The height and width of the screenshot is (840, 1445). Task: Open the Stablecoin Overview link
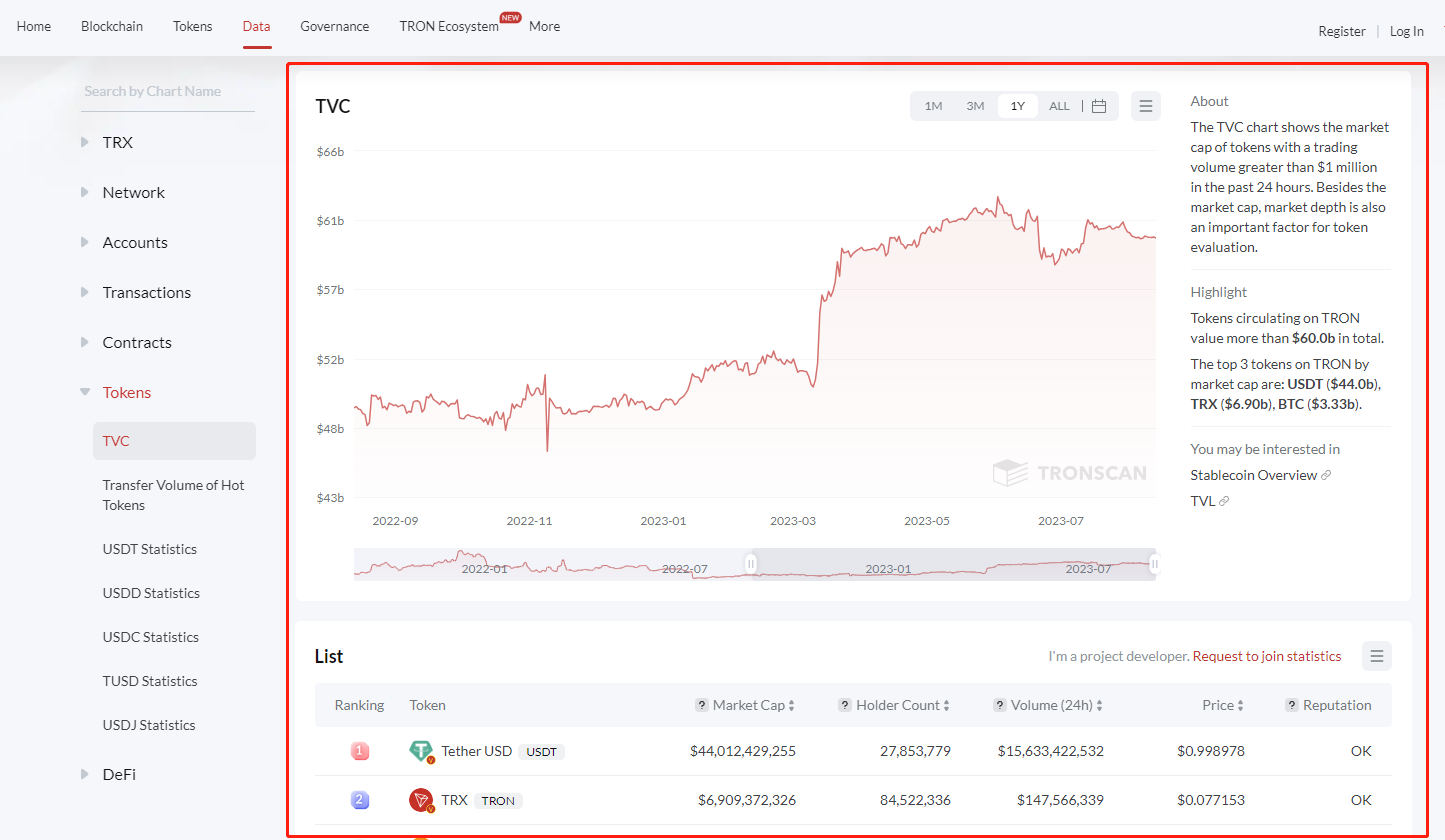[1254, 475]
